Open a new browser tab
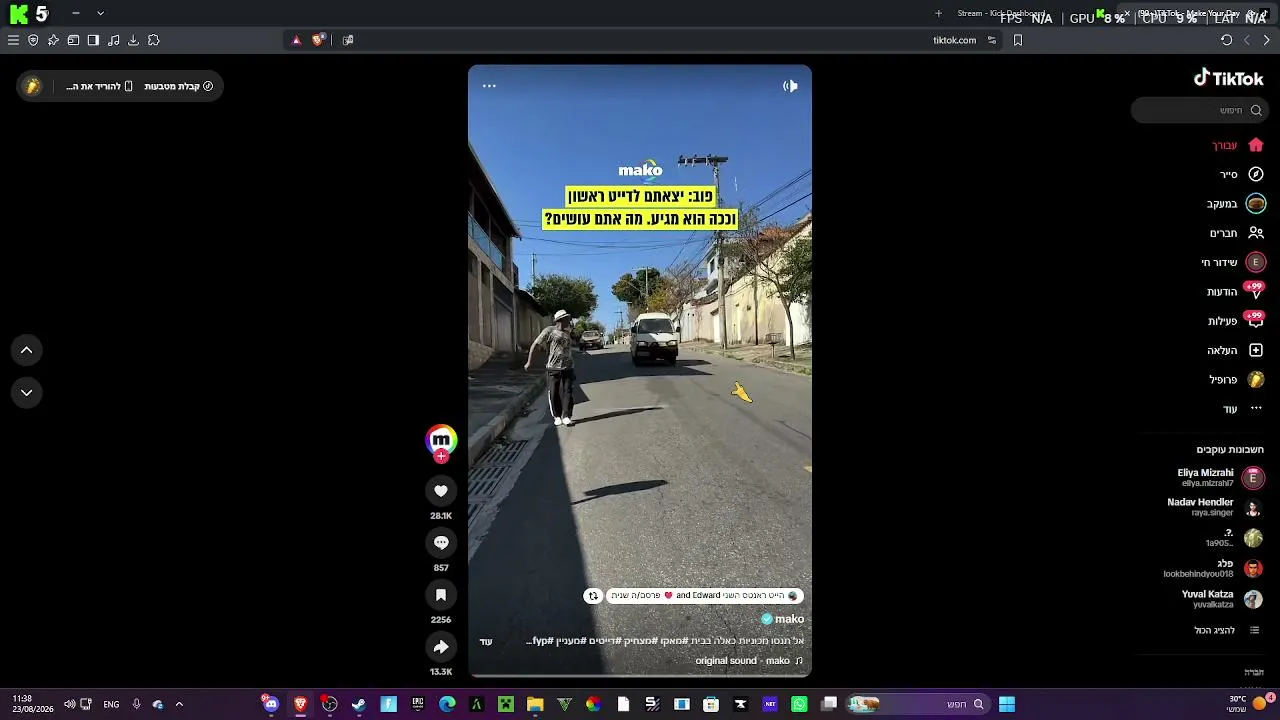 (x=938, y=13)
